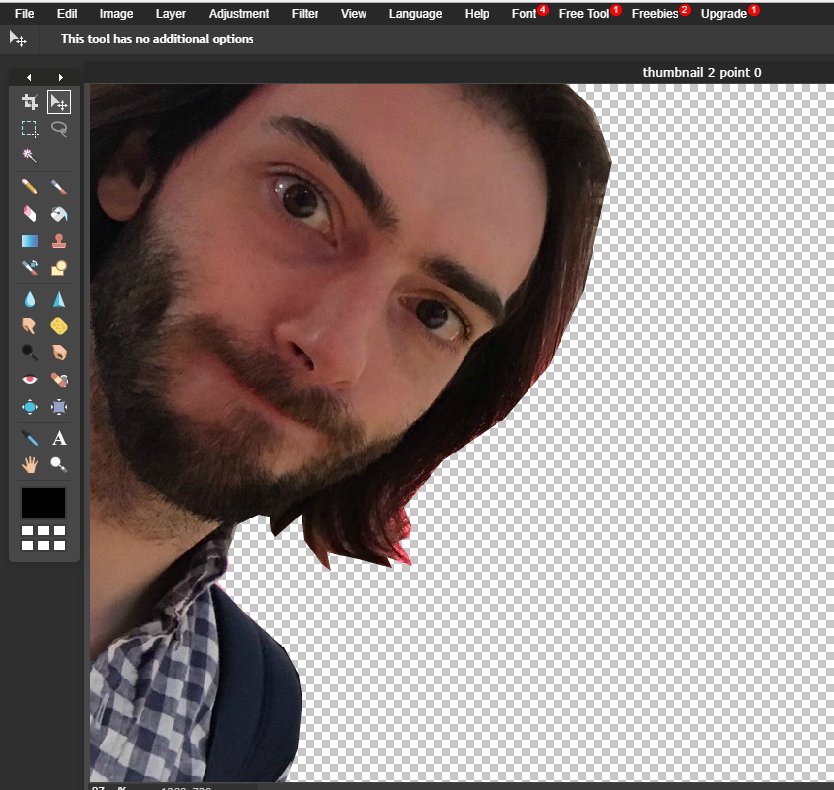Click the 'thumbnail 2 point 0' document title
This screenshot has height=790, width=834.
702,72
